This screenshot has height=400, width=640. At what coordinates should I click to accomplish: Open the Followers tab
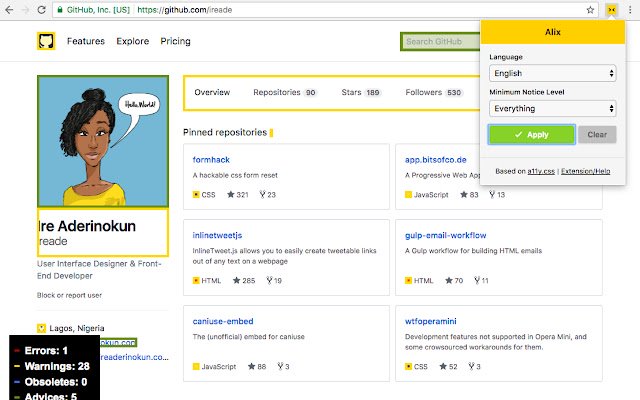pos(434,92)
